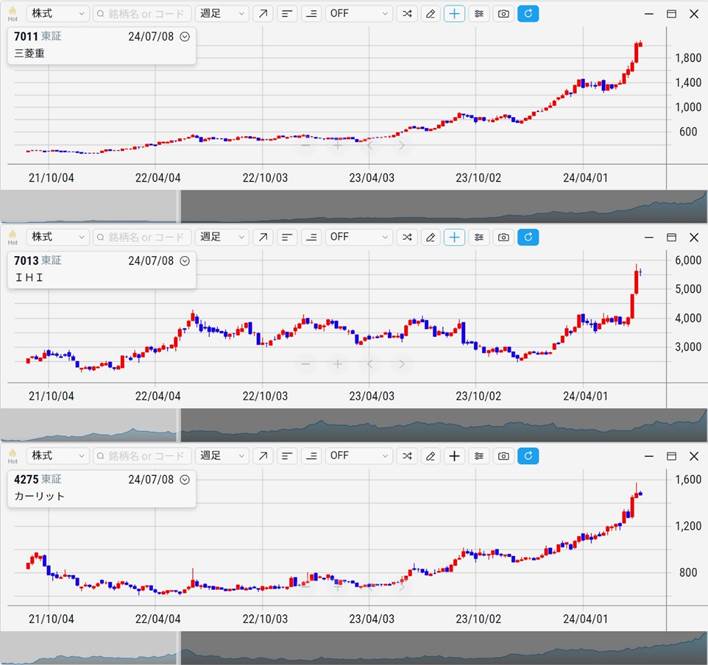Open the 週足 timeframe dropdown in 三菱重 panel
The image size is (708, 665).
click(x=221, y=14)
